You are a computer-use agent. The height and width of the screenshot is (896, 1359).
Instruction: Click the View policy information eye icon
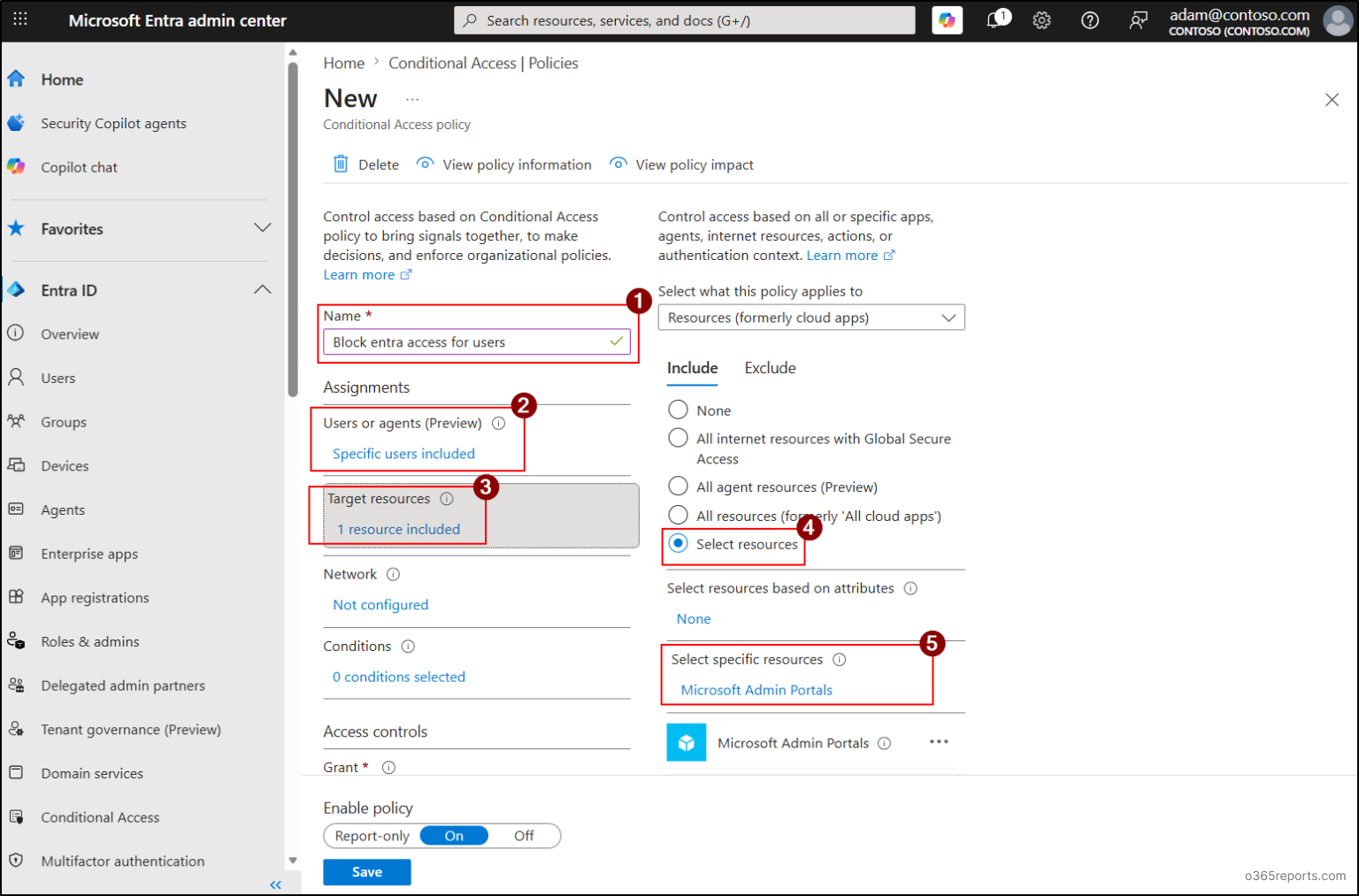[x=426, y=164]
